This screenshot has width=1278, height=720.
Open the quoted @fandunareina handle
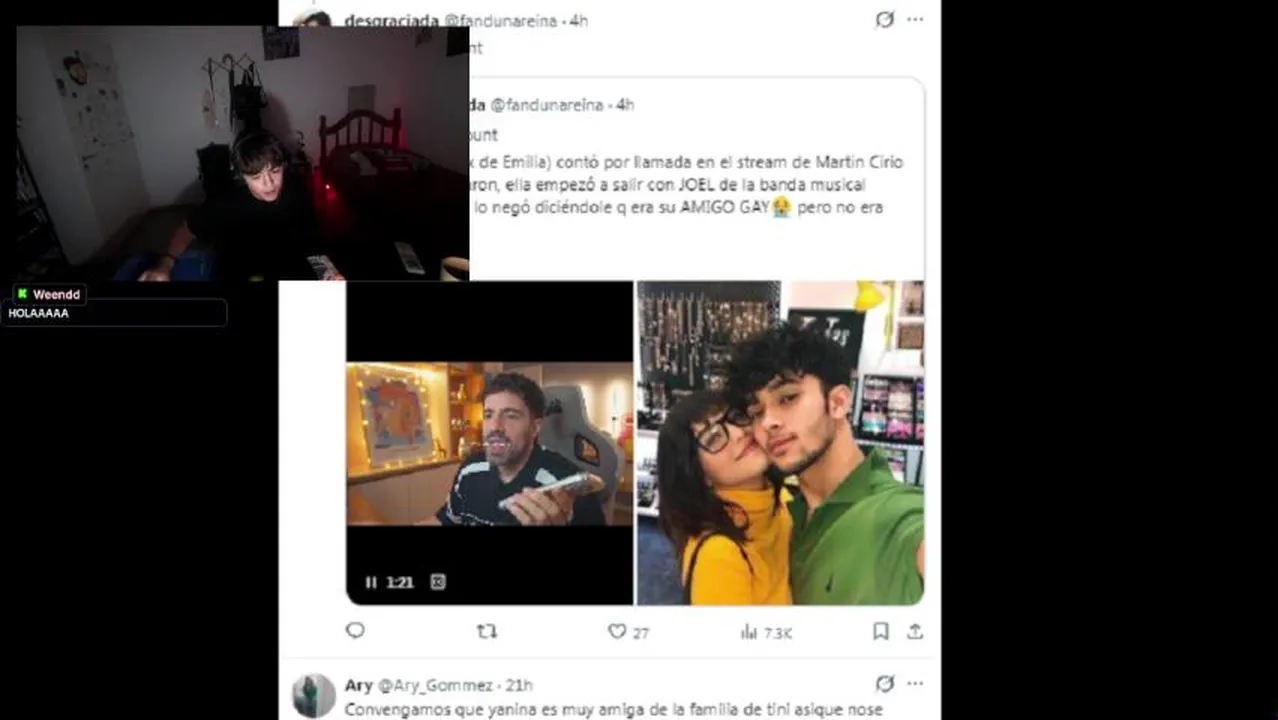pyautogui.click(x=547, y=105)
